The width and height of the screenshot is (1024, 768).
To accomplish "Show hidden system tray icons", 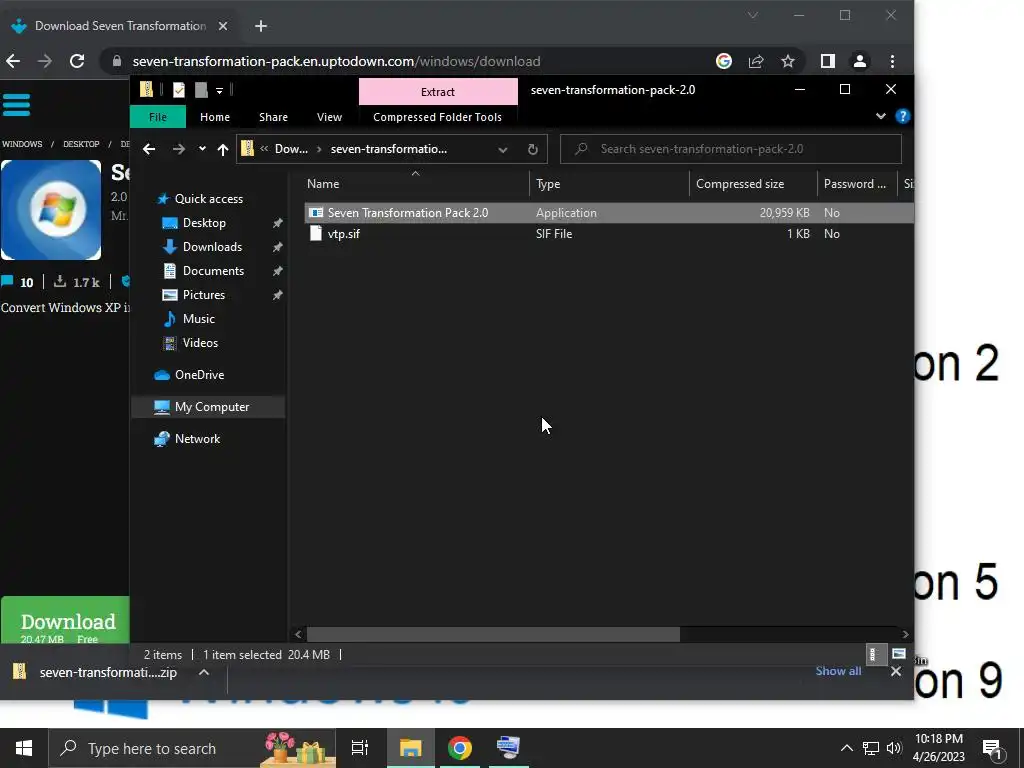I will [x=846, y=748].
